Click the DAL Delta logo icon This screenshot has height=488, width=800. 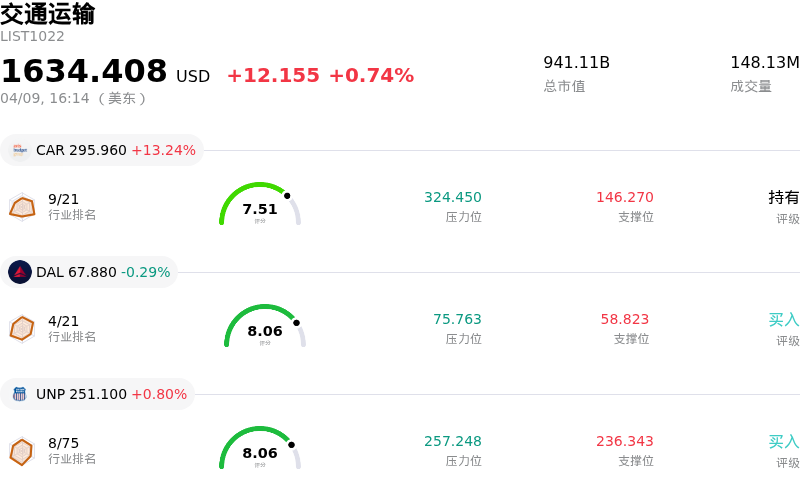coord(20,272)
